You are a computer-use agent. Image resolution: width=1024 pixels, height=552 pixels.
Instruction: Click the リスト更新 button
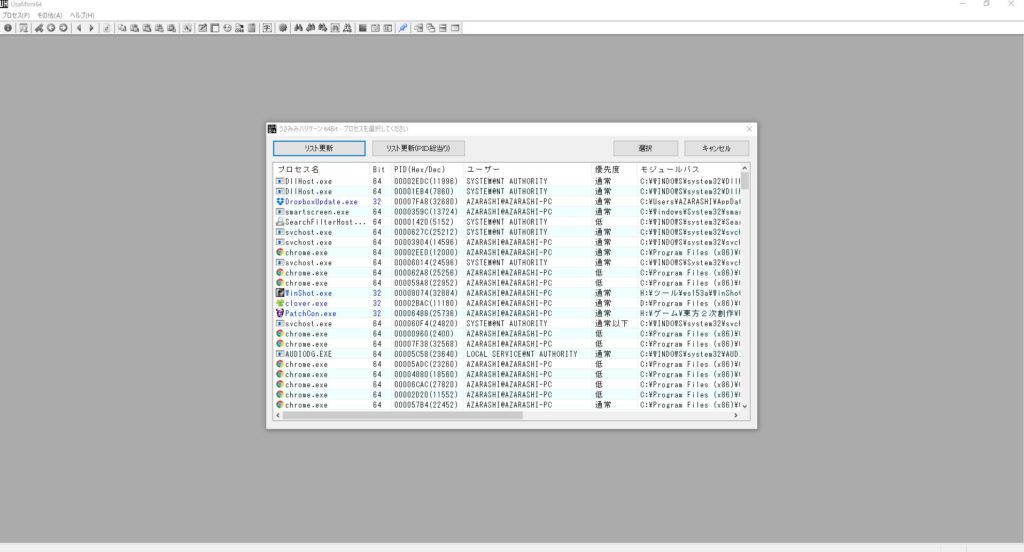pyautogui.click(x=319, y=148)
